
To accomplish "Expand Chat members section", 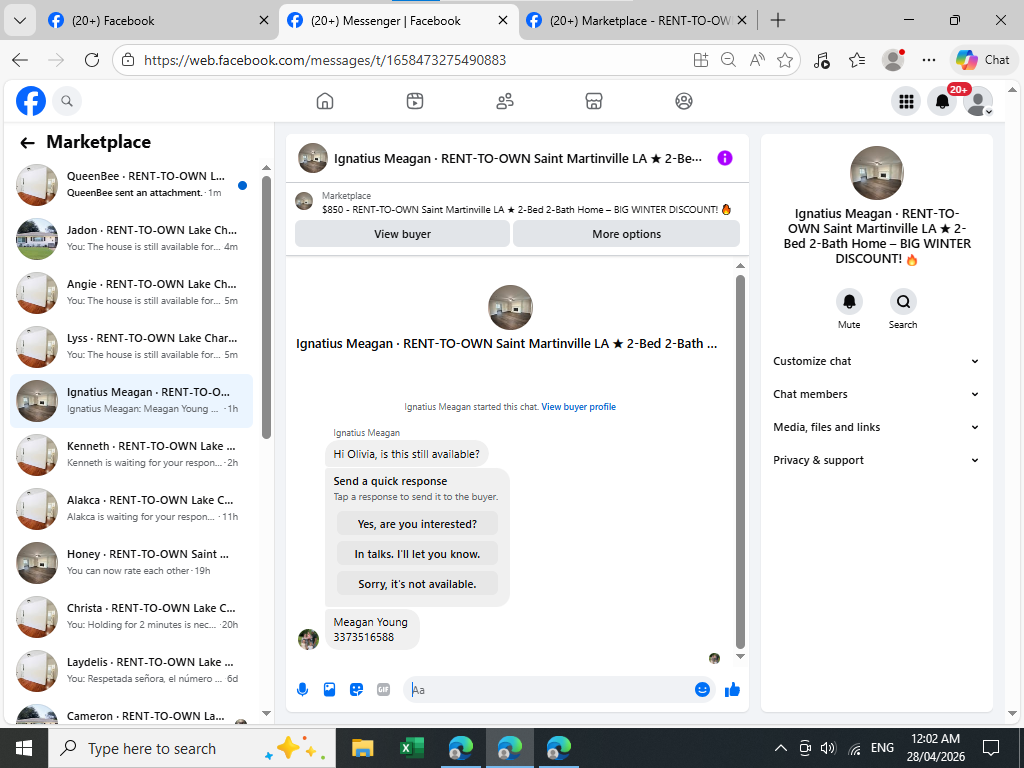I will (876, 394).
